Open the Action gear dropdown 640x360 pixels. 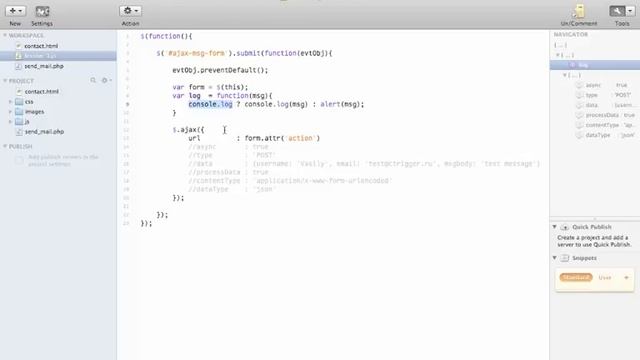[x=131, y=11]
